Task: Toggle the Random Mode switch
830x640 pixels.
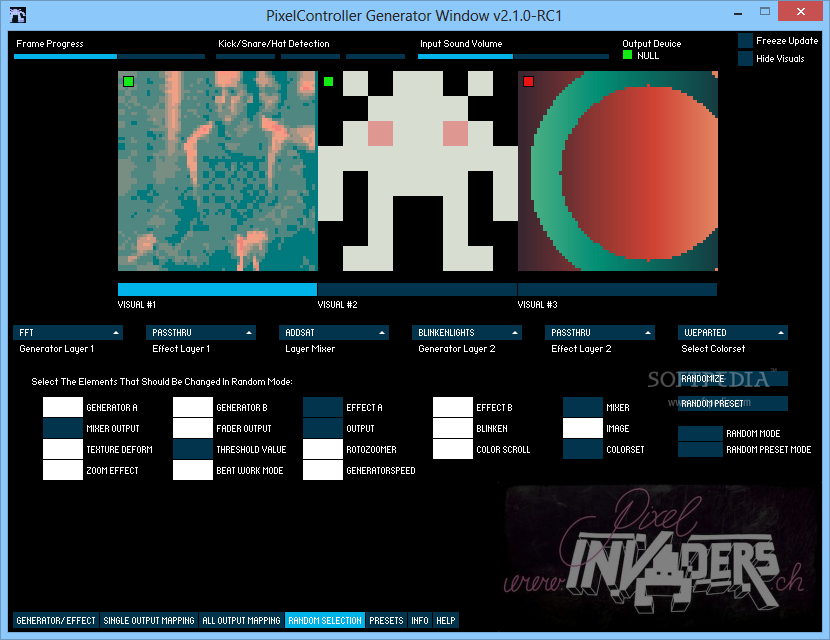Action: [x=700, y=434]
